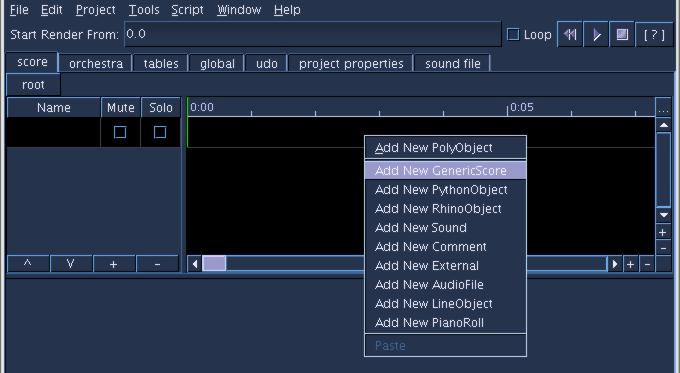This screenshot has width=680, height=373.
Task: Switch to the udo tab
Action: (x=267, y=64)
